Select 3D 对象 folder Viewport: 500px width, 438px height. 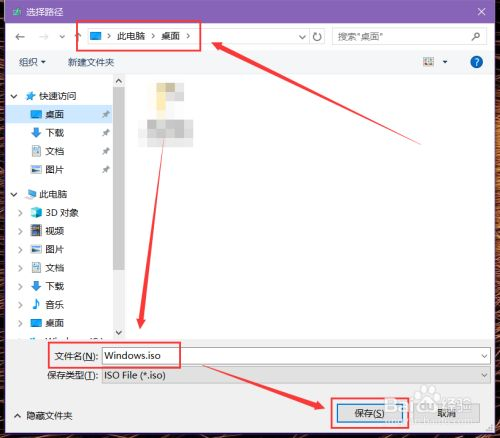pyautogui.click(x=62, y=213)
